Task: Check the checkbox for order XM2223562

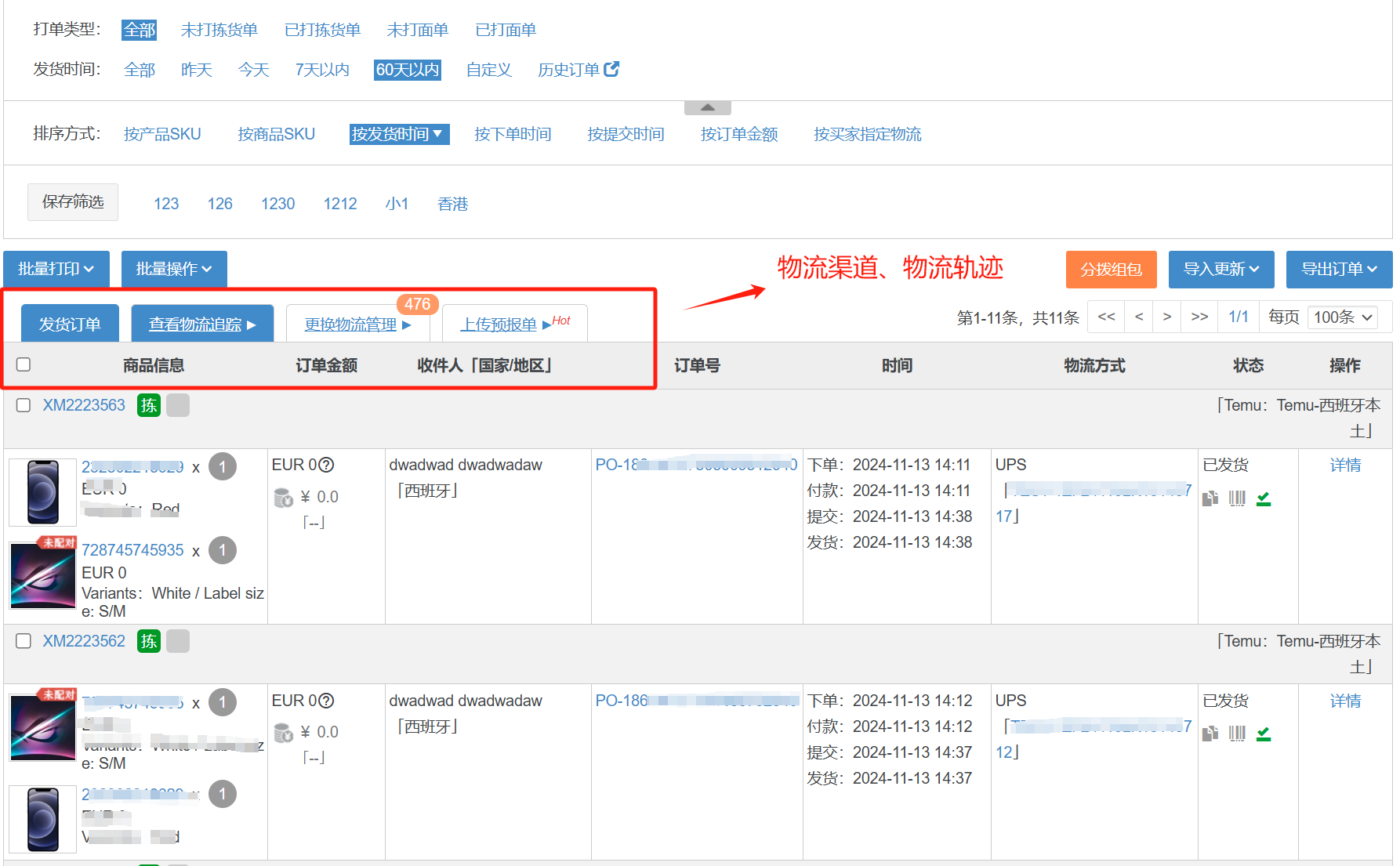Action: coord(23,641)
